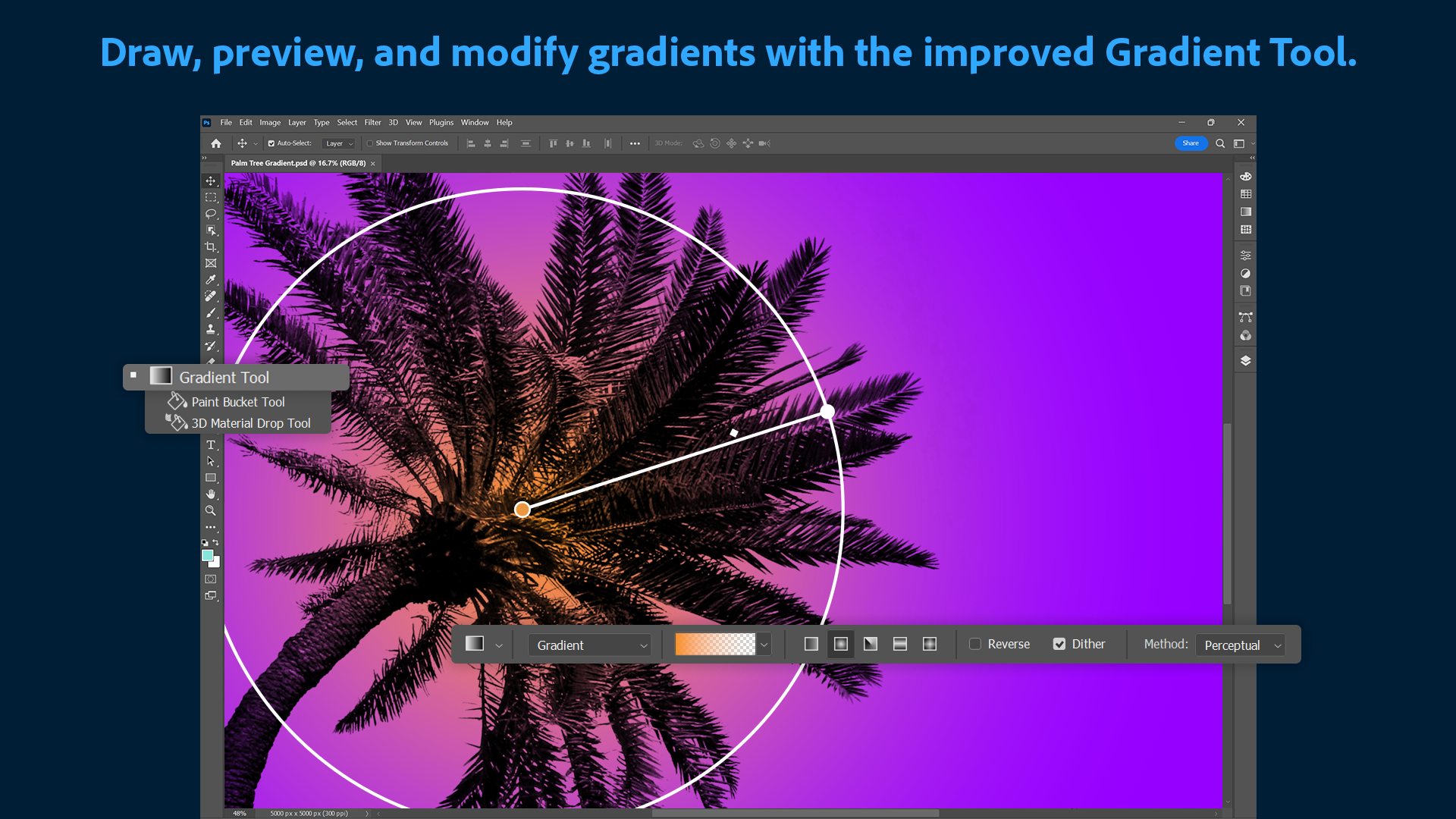Open the gradient preset picker dropdown
Image resolution: width=1456 pixels, height=819 pixels.
(x=764, y=644)
